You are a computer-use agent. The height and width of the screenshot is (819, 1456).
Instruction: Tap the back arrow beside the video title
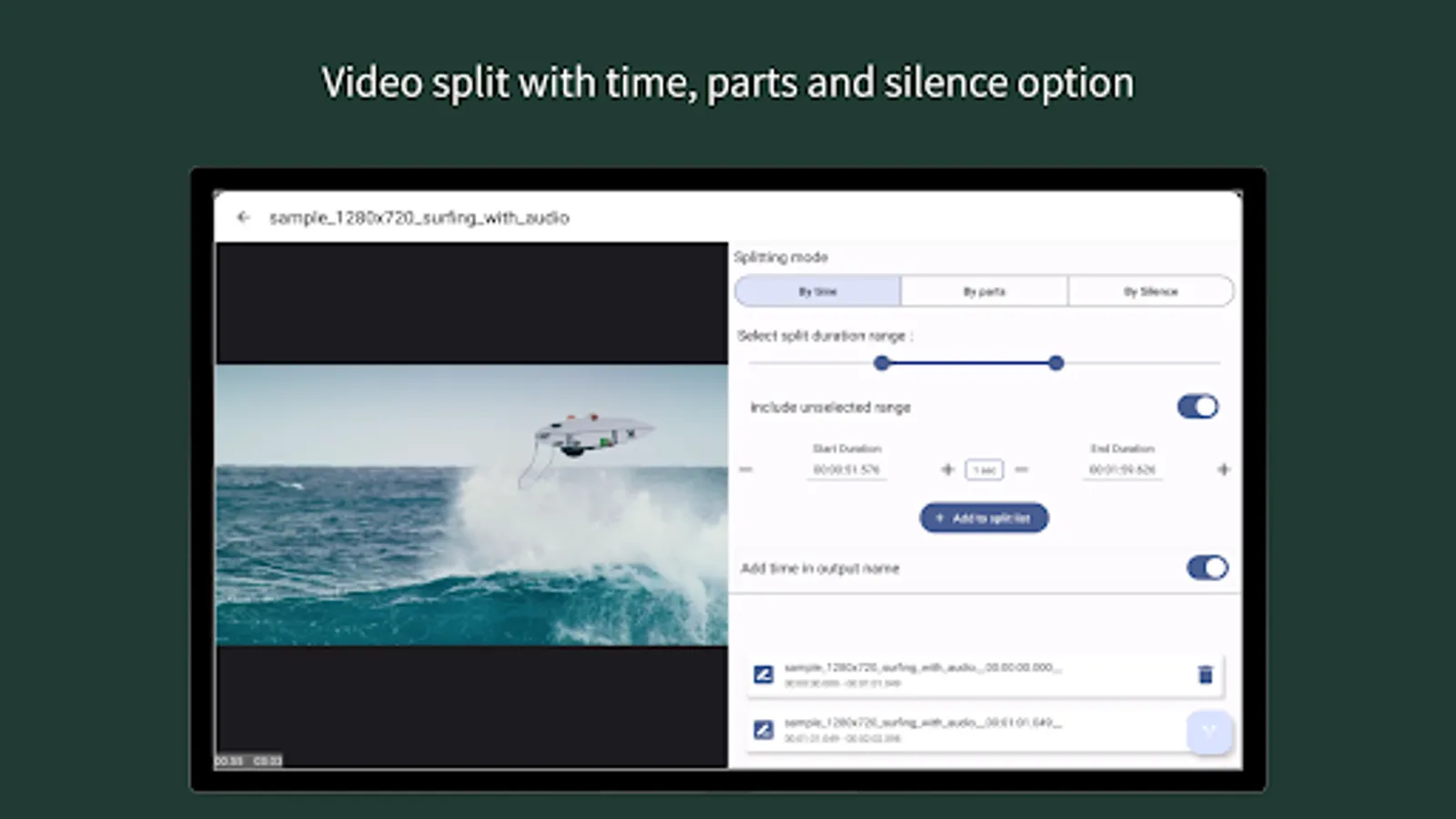[x=241, y=217]
